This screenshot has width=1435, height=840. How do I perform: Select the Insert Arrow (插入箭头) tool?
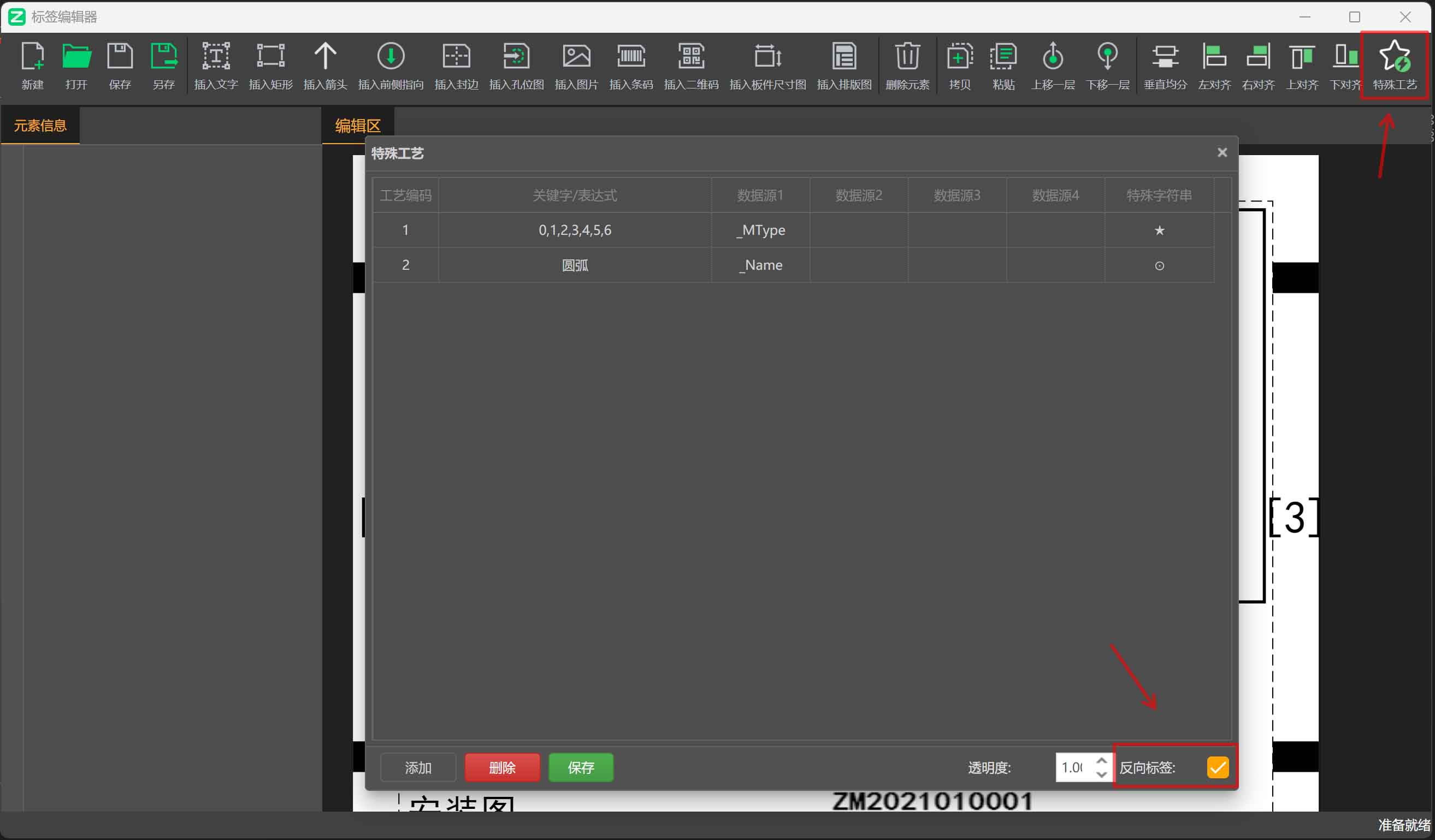click(x=325, y=56)
